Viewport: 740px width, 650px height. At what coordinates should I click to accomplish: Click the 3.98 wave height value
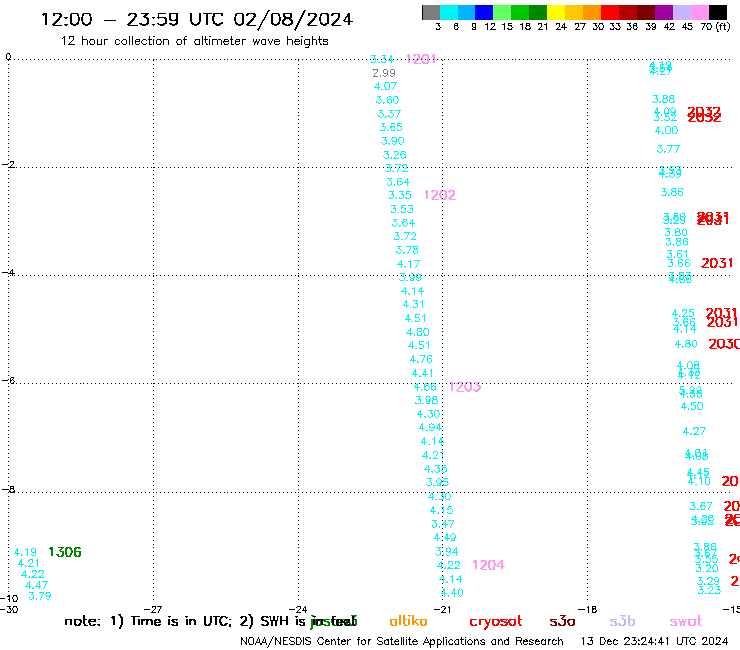(x=426, y=400)
